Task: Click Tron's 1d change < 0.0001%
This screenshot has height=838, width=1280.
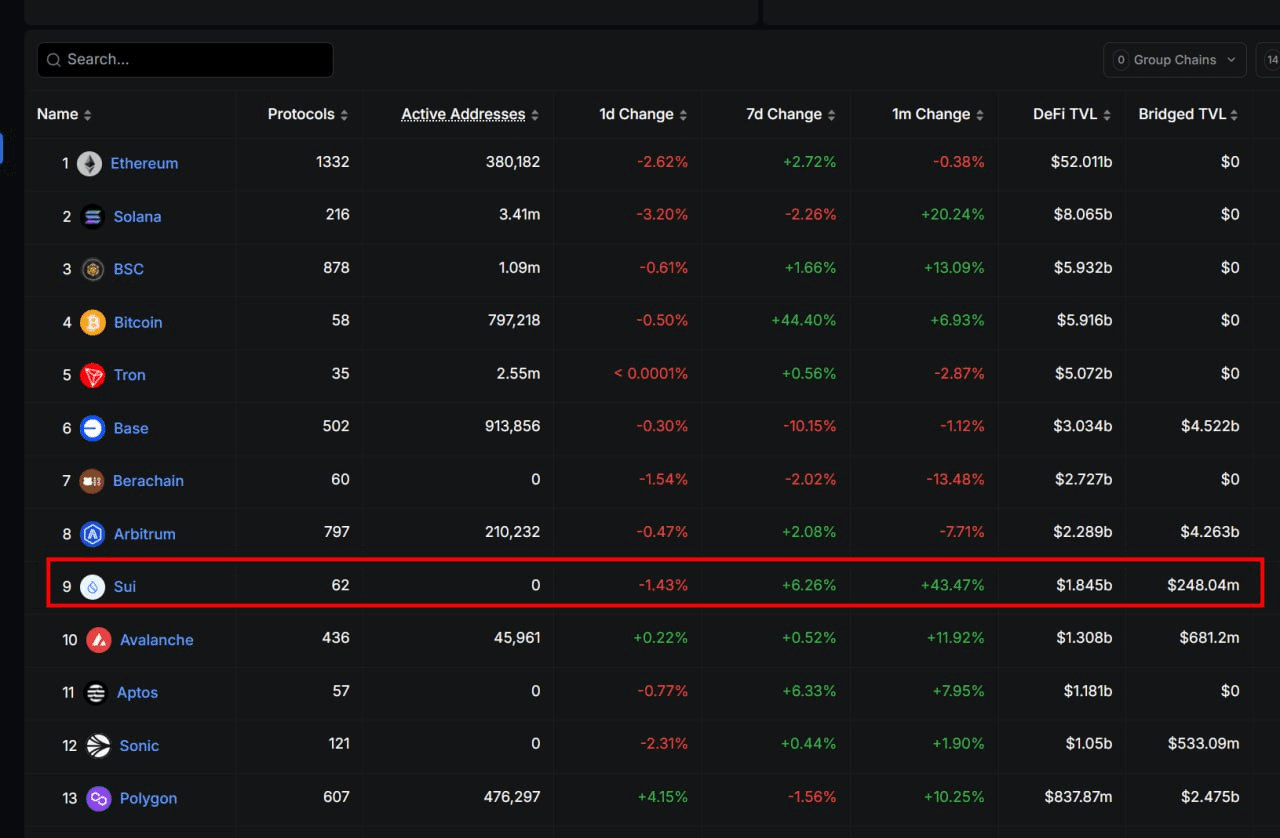Action: click(651, 374)
